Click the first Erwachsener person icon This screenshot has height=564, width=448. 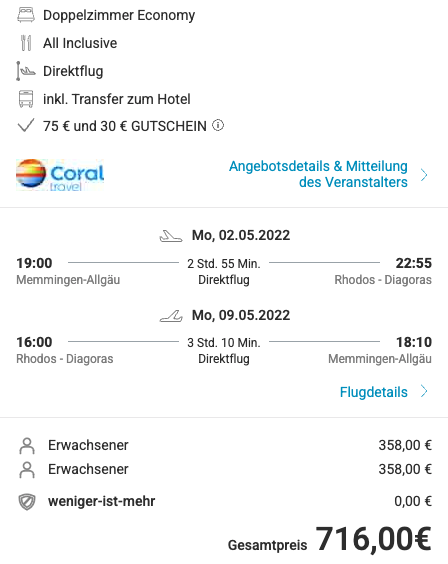point(27,446)
